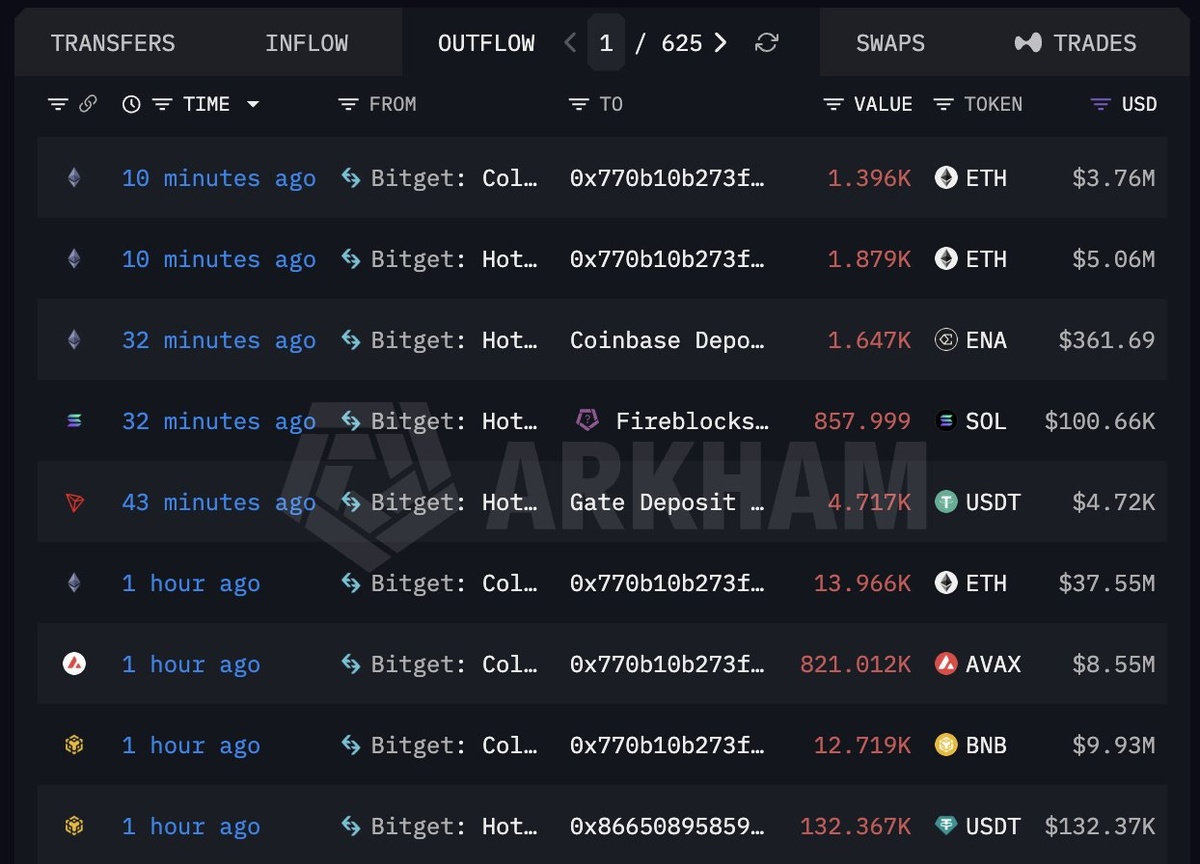Image resolution: width=1200 pixels, height=864 pixels.
Task: Sort by TIME dropdown arrow
Action: click(x=253, y=104)
